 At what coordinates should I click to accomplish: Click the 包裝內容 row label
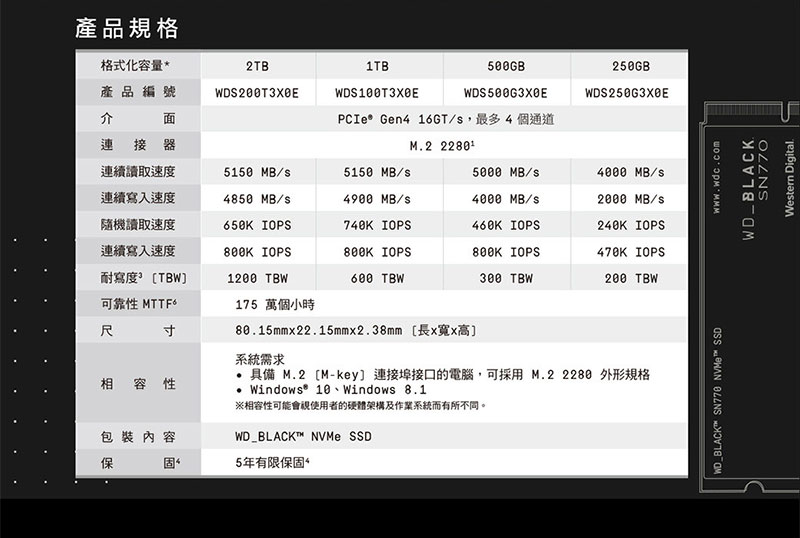138,437
